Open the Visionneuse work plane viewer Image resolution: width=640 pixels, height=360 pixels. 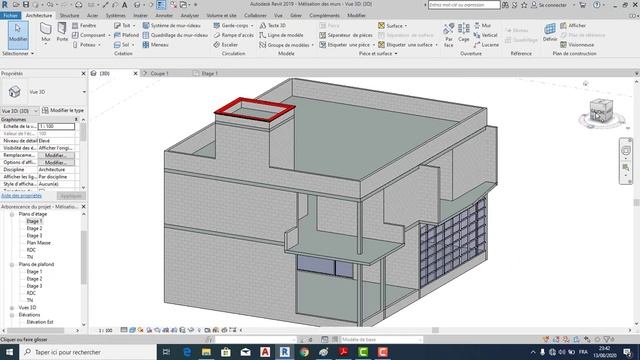pos(577,45)
